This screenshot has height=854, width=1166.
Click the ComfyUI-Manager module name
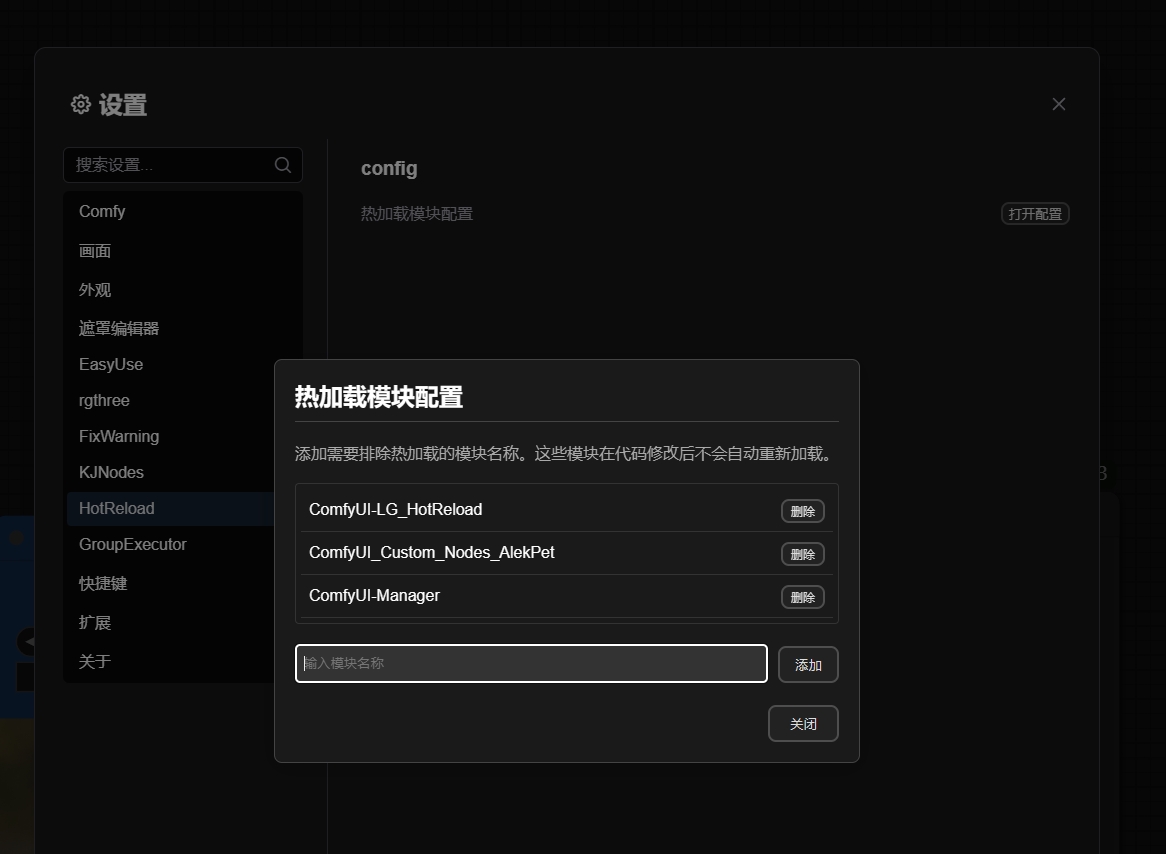click(374, 596)
